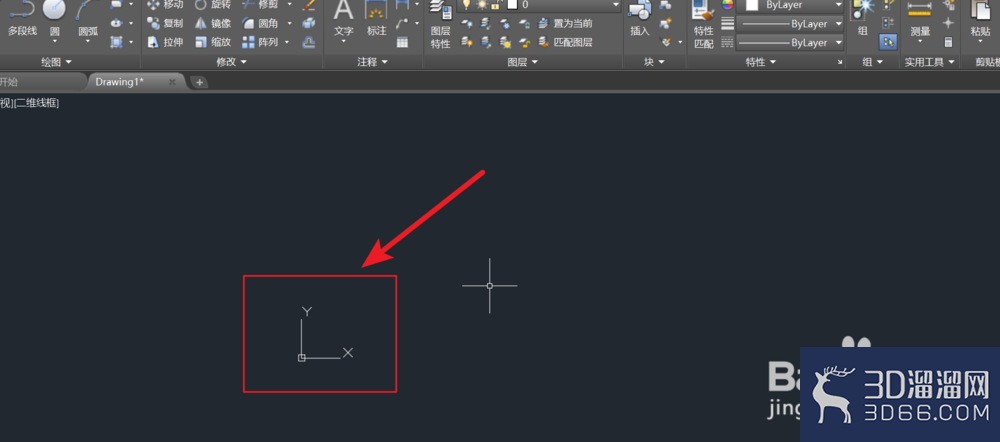Toggle the layer on/off lightbulb icon
Image resolution: width=1000 pixels, height=442 pixels.
(x=466, y=4)
